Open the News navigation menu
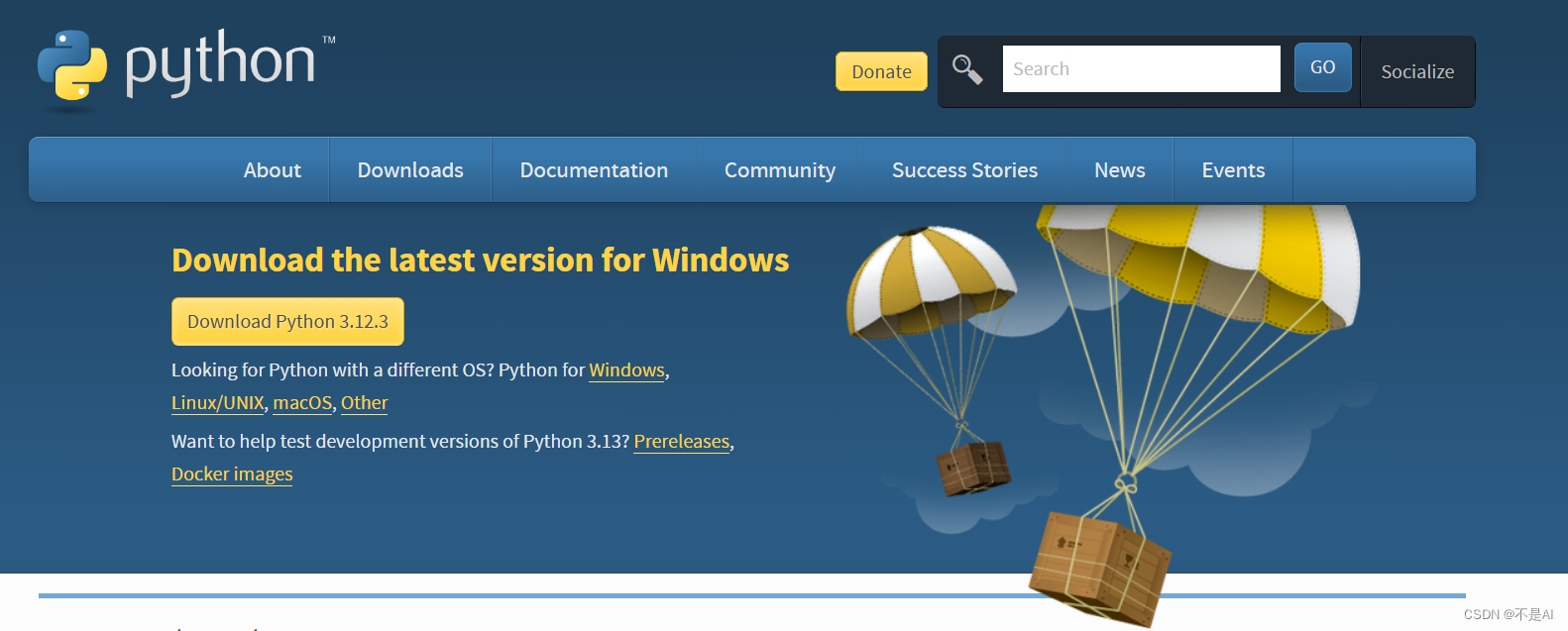 coord(1120,170)
